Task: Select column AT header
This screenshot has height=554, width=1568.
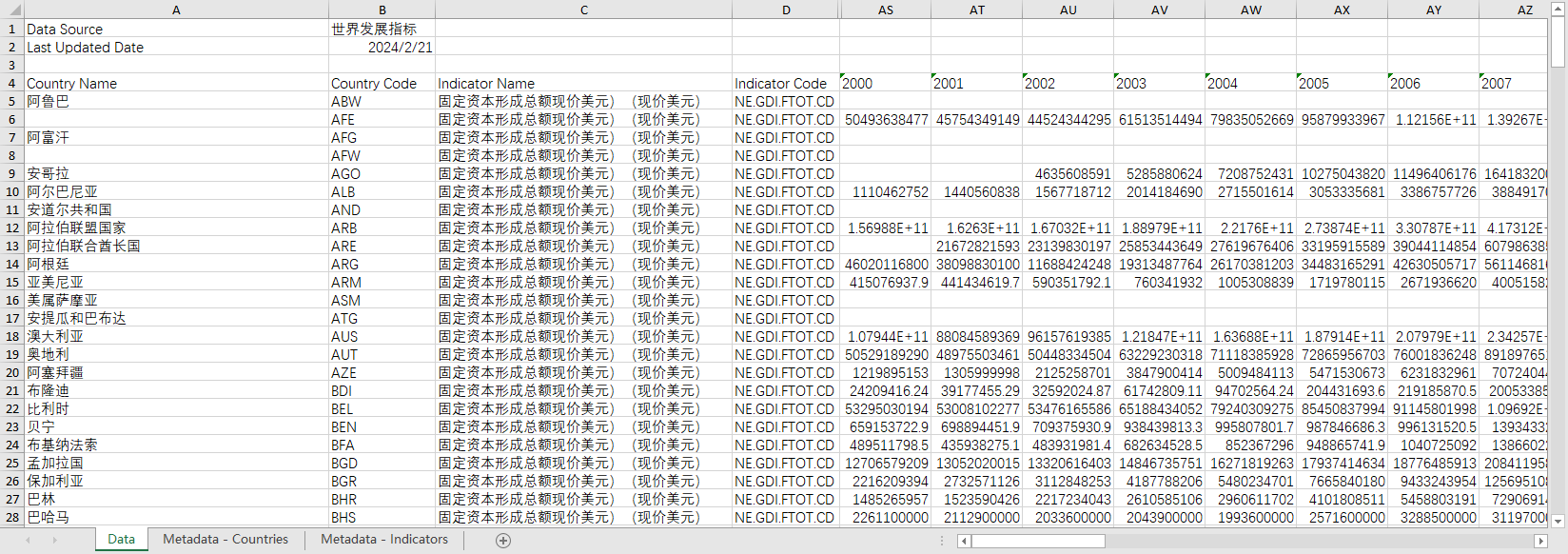Action: (x=976, y=10)
